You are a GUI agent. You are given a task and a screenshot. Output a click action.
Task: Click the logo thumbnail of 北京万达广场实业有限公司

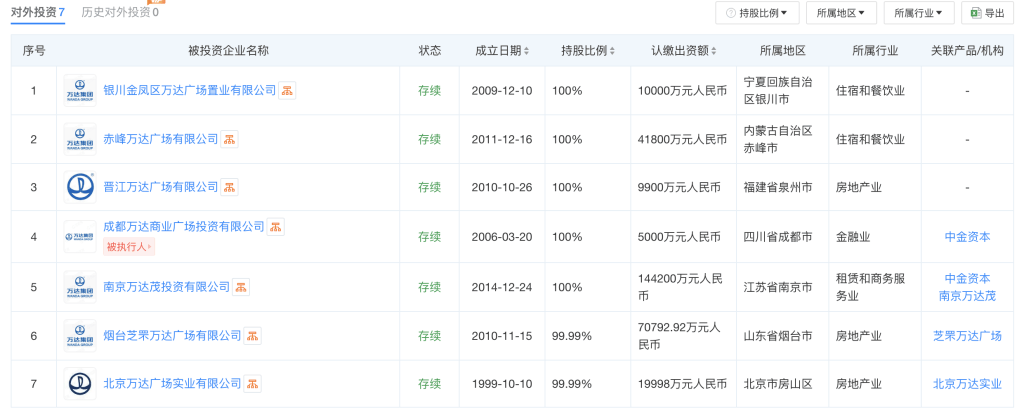(80, 384)
